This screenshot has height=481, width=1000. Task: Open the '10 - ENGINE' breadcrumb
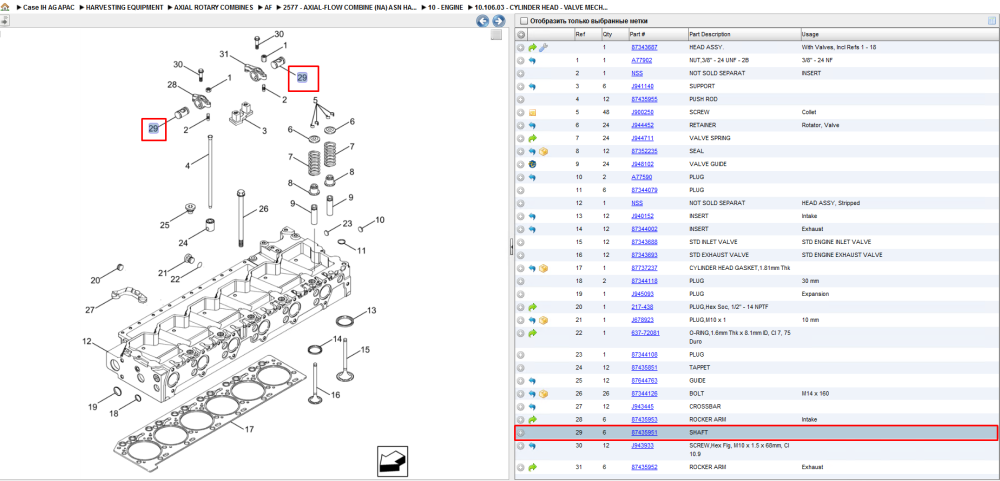(x=447, y=7)
